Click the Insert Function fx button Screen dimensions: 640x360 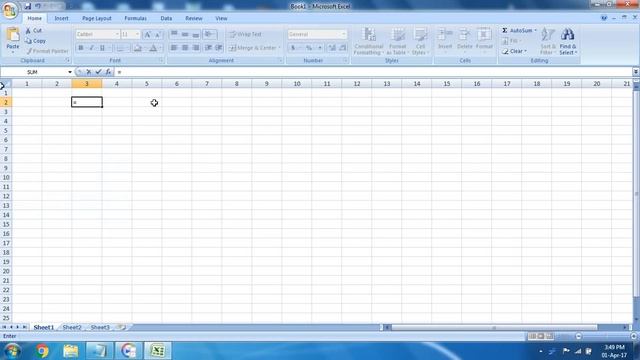(x=108, y=72)
